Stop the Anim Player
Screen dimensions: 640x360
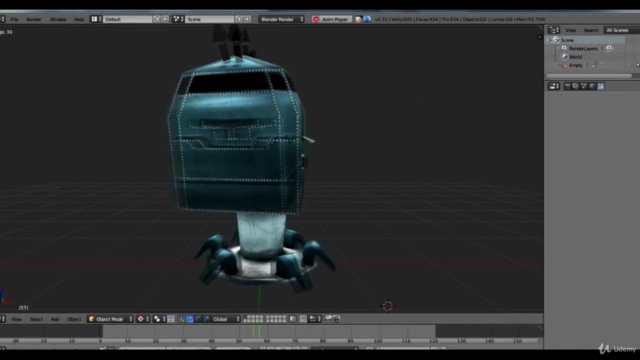pos(331,19)
